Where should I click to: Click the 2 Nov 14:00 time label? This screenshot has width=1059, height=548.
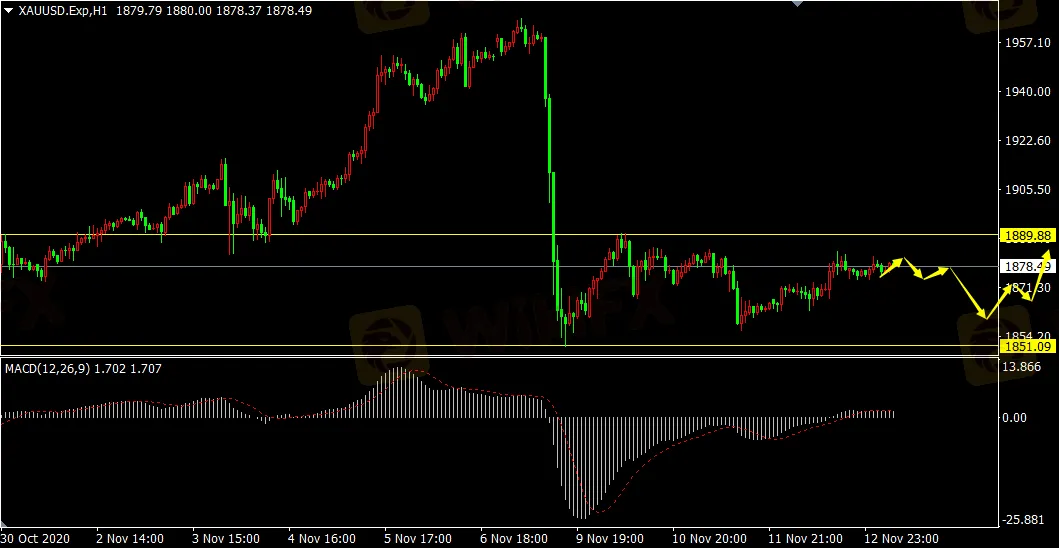point(130,539)
